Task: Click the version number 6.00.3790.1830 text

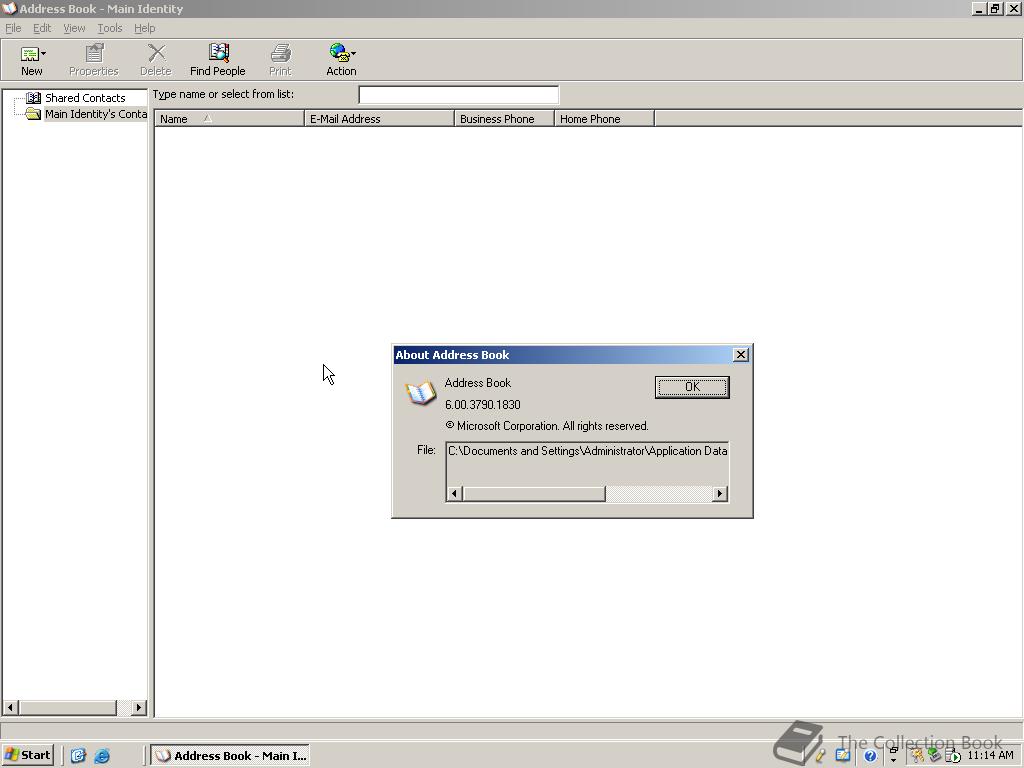Action: (x=483, y=405)
